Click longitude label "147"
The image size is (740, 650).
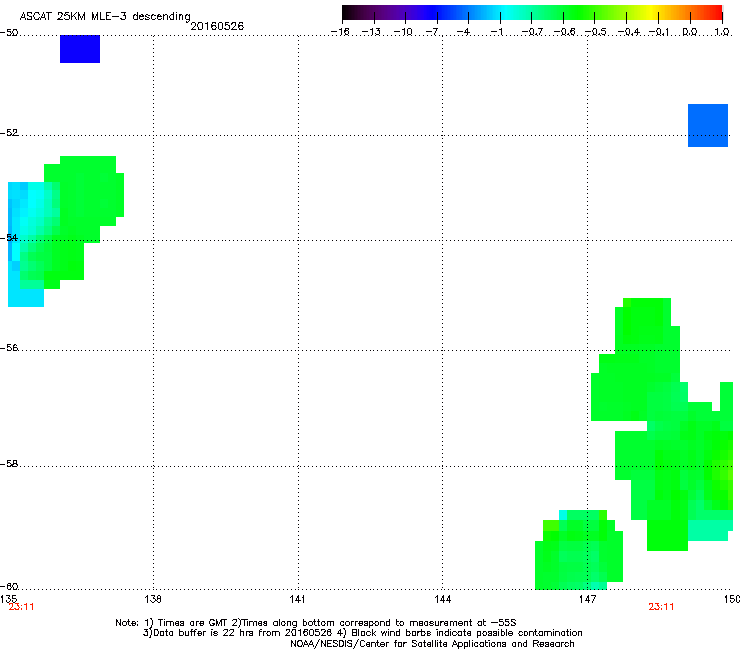[587, 599]
